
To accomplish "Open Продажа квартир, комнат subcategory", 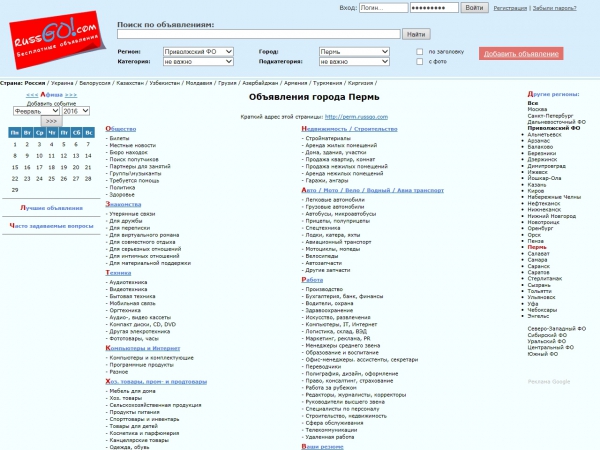I will pyautogui.click(x=340, y=159).
